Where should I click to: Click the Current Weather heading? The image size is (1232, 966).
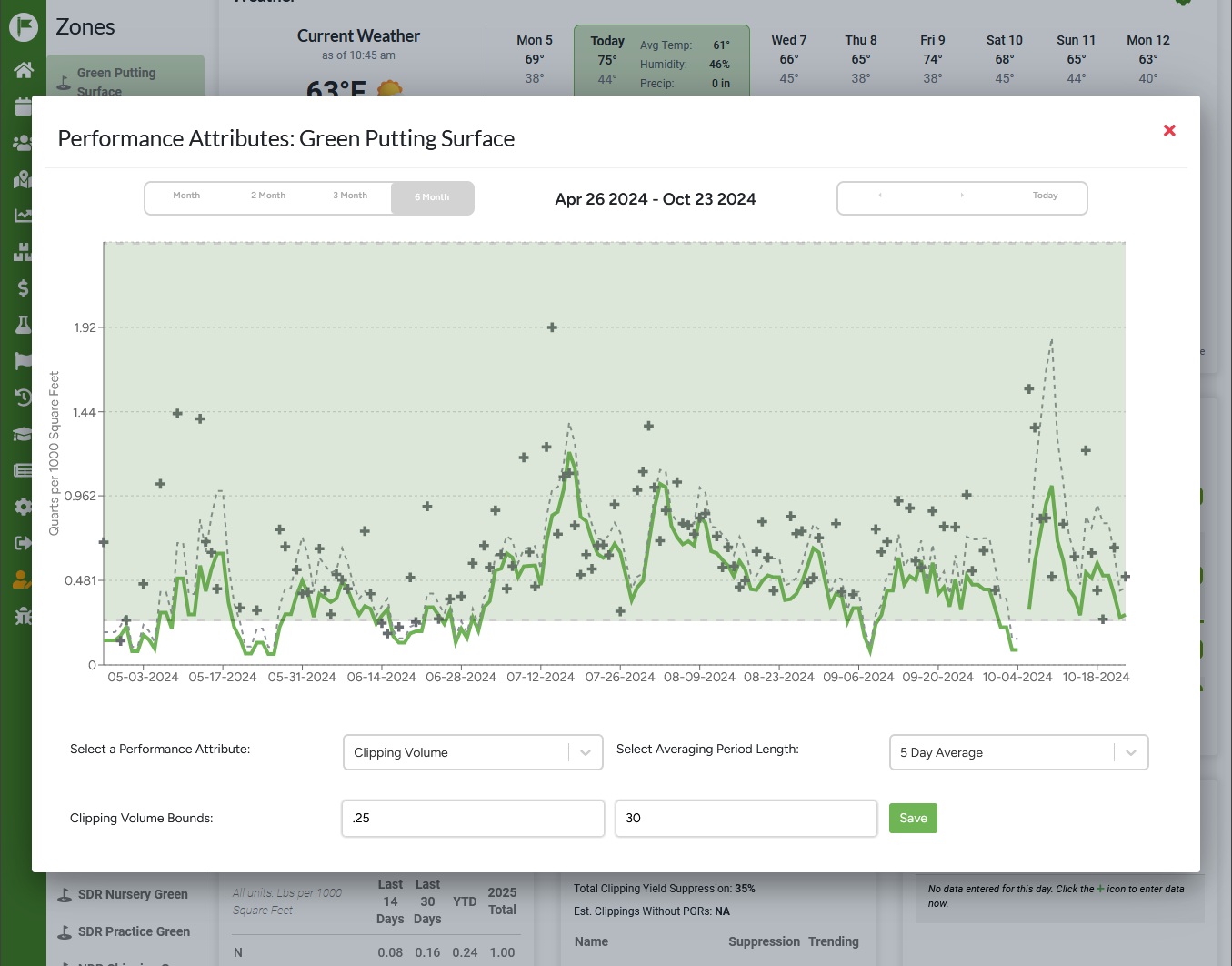pyautogui.click(x=358, y=36)
